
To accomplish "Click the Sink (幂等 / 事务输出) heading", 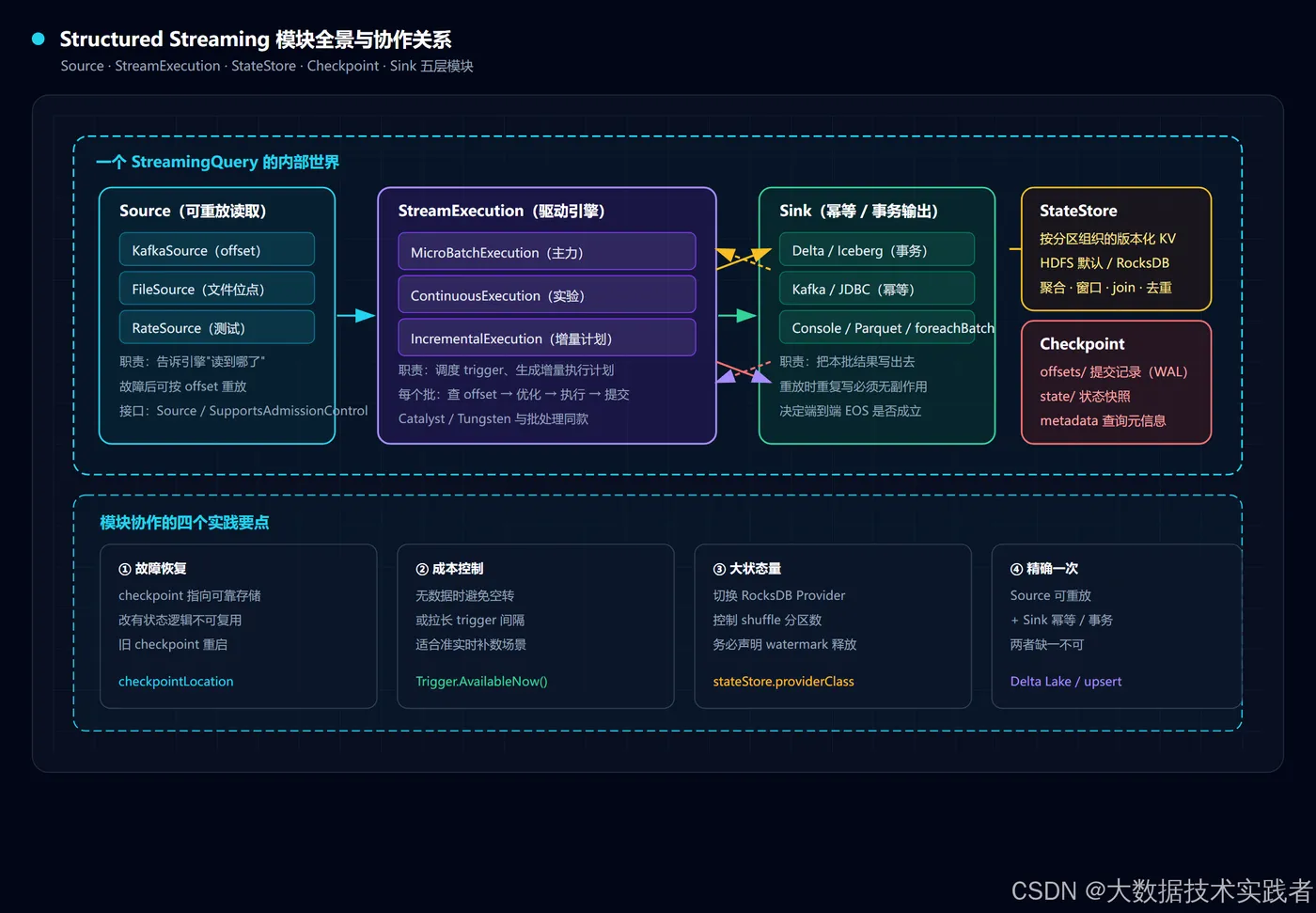I will point(858,211).
